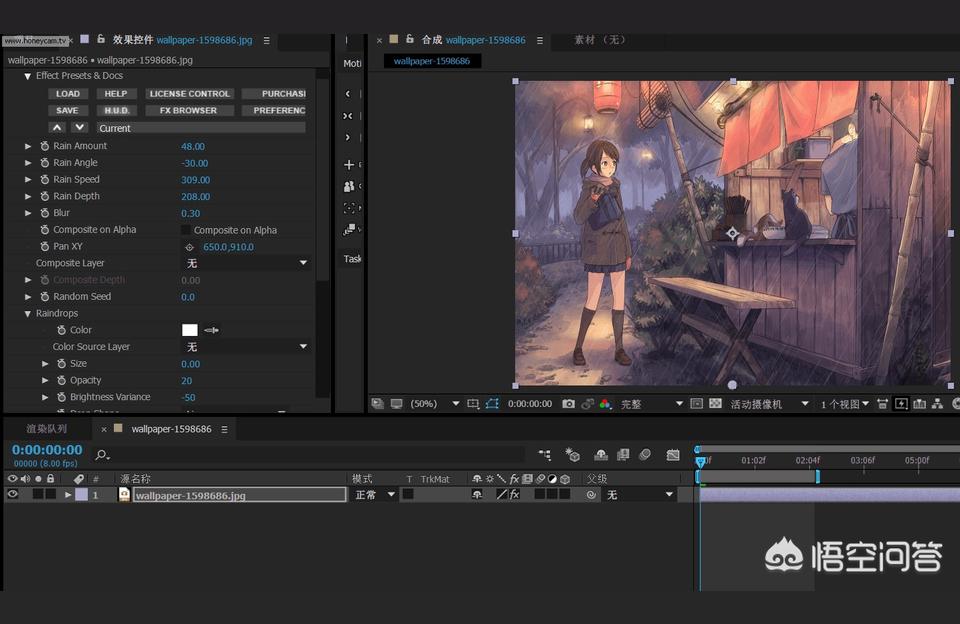
Task: Click the SAVE preset button
Action: (67, 111)
